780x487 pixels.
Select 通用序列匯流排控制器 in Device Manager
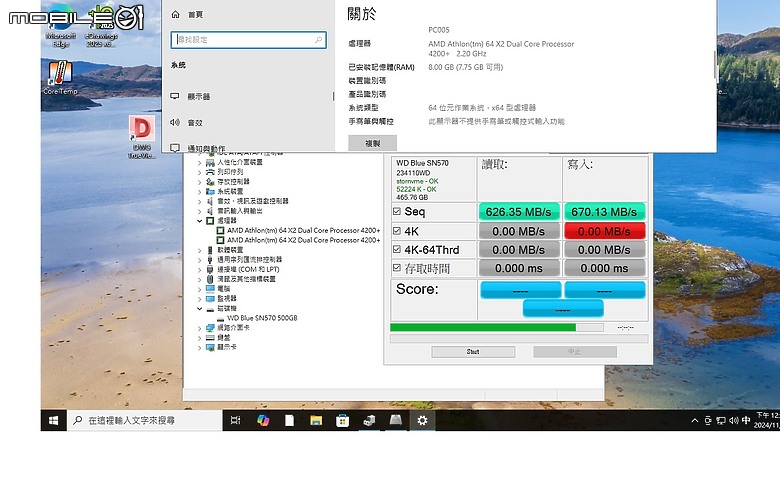tap(249, 260)
